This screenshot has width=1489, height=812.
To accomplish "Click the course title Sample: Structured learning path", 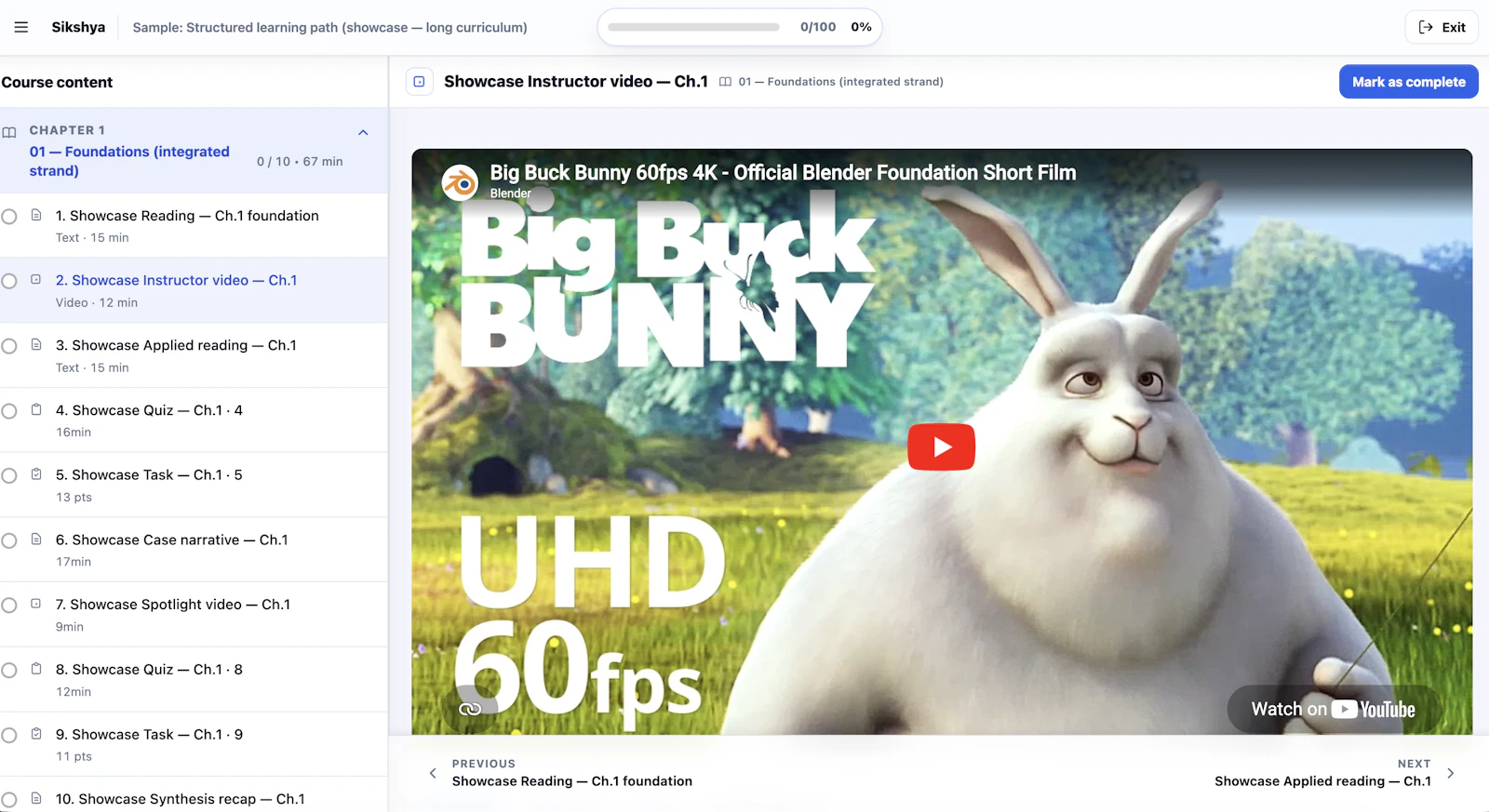I will coord(329,28).
